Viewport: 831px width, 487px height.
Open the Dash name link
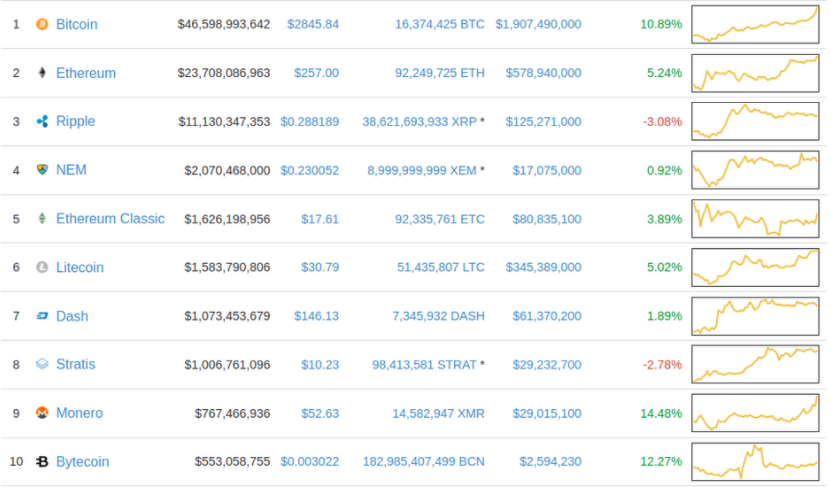click(x=72, y=316)
